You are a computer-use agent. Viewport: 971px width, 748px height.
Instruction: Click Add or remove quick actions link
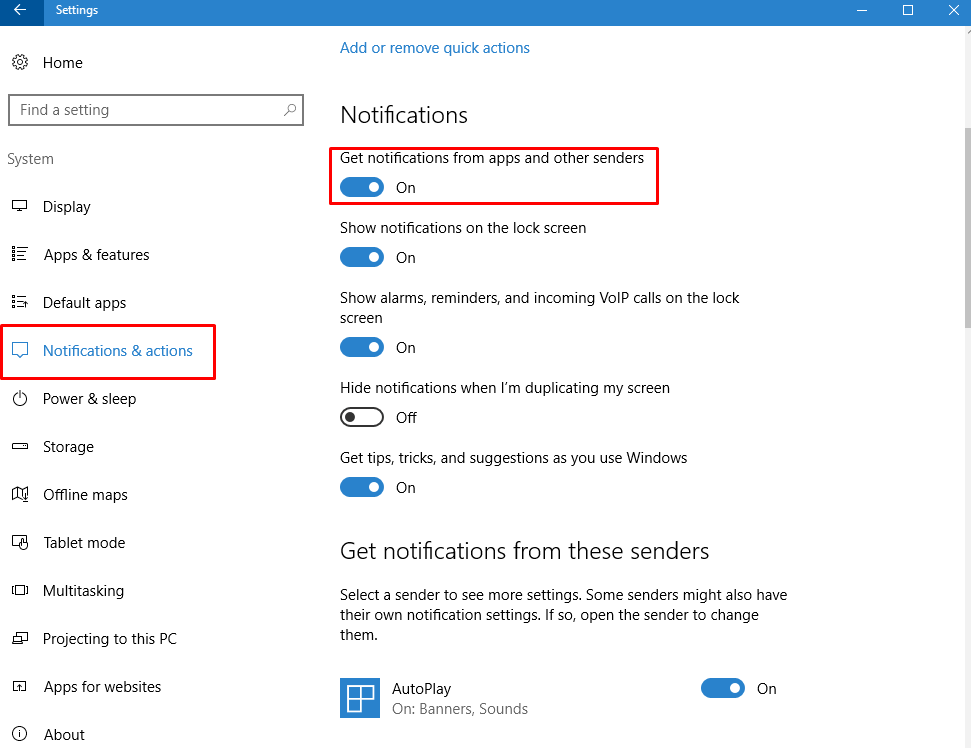coord(435,48)
